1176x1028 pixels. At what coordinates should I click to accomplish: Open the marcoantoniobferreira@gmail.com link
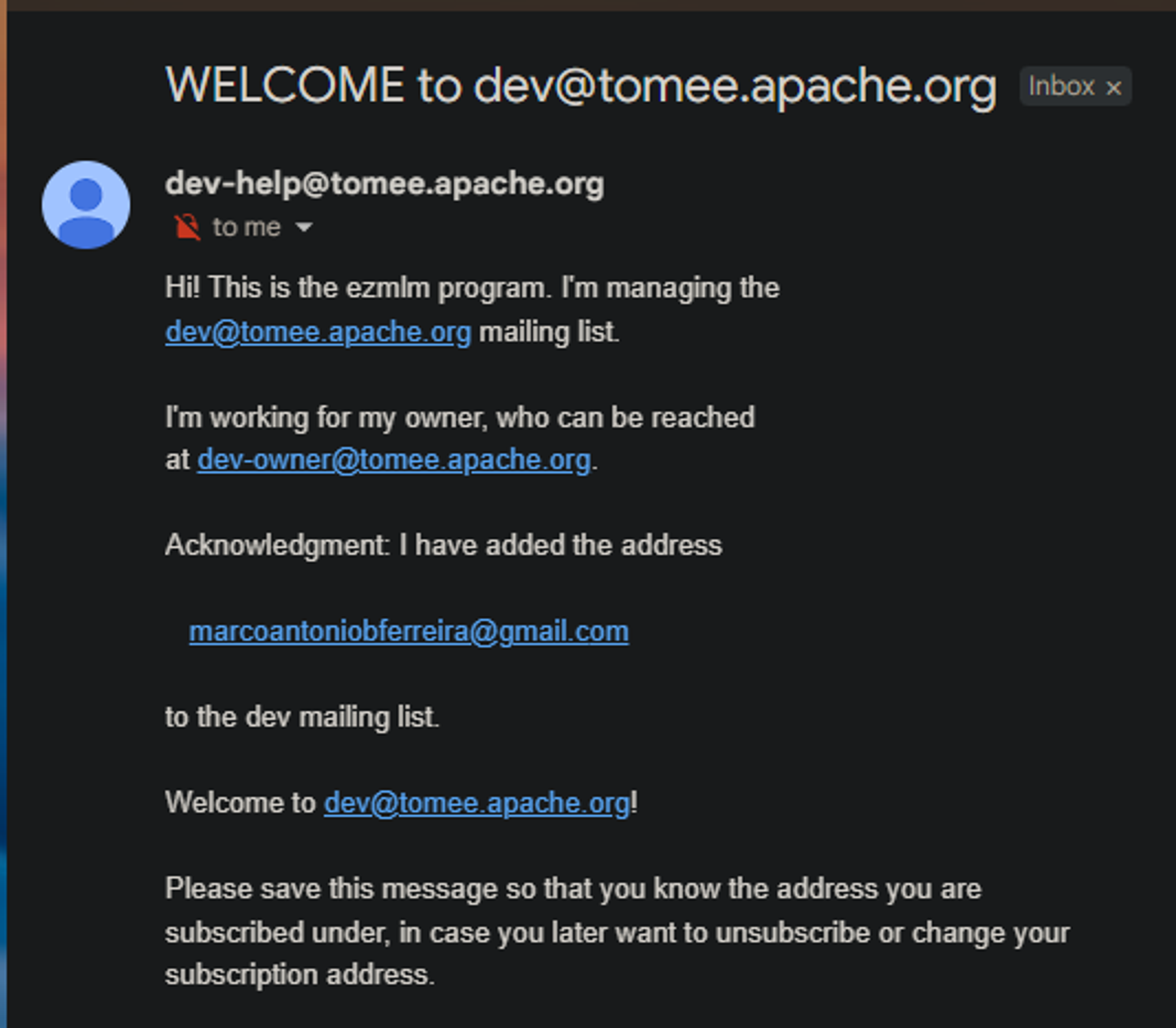[409, 632]
